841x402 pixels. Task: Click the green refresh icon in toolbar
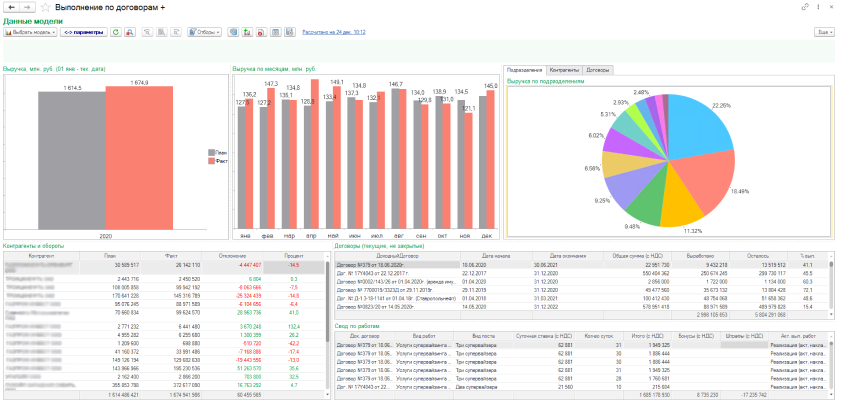coord(116,32)
